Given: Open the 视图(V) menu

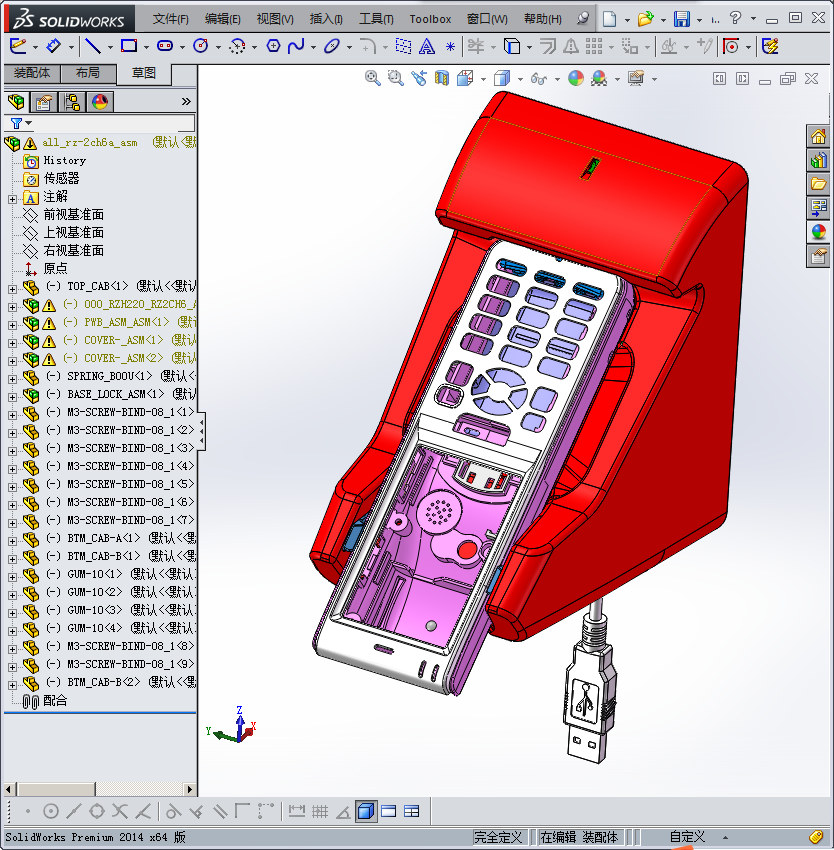Looking at the screenshot, I should coord(275,19).
